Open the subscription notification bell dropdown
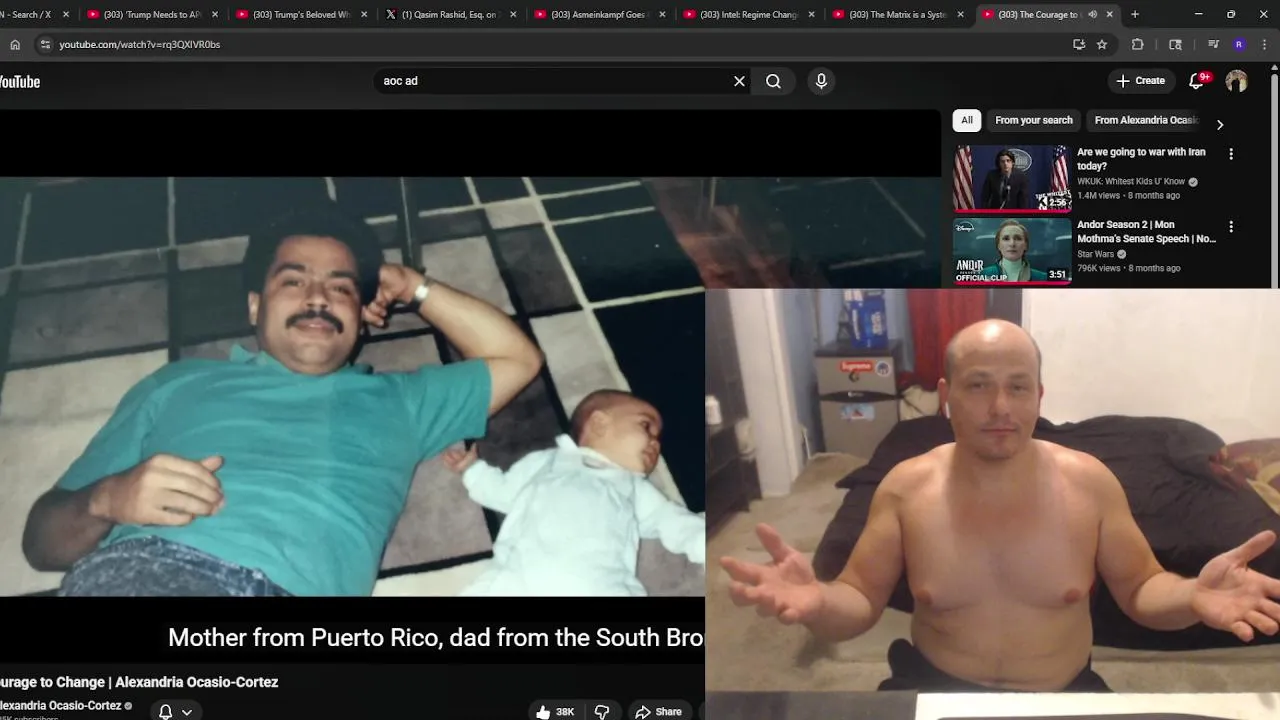 (175, 712)
